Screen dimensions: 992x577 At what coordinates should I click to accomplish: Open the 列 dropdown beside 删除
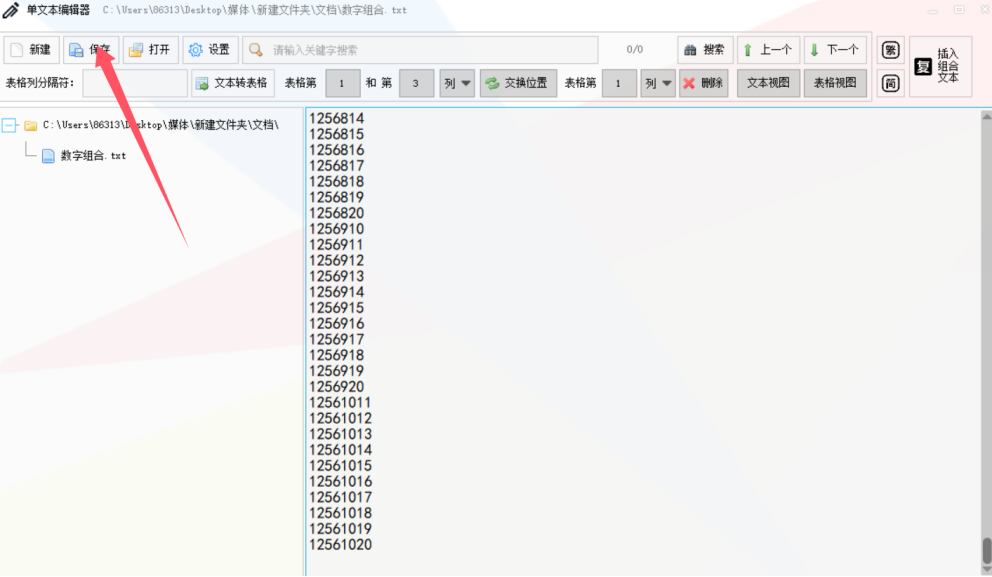tap(658, 83)
